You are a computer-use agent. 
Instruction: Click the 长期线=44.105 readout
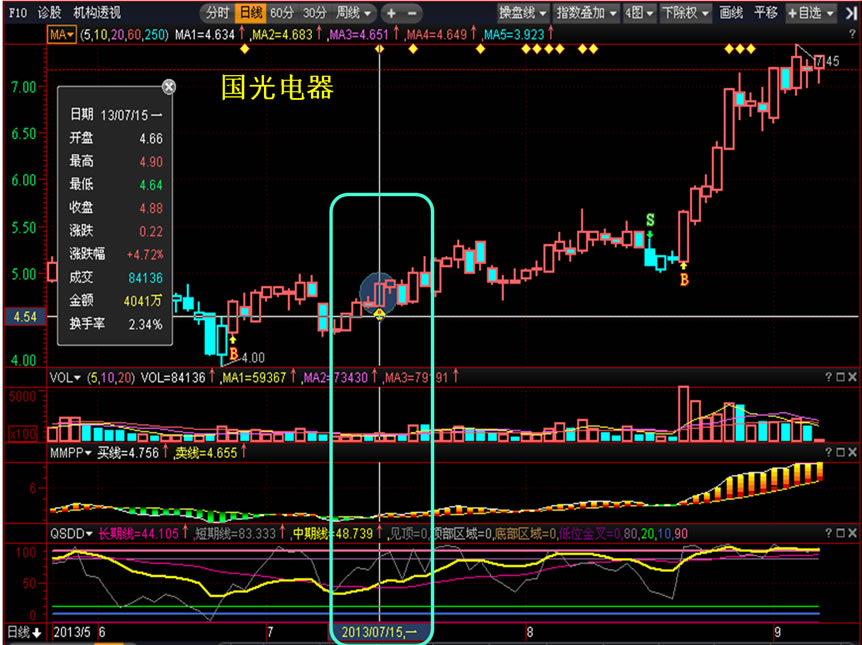tap(139, 533)
